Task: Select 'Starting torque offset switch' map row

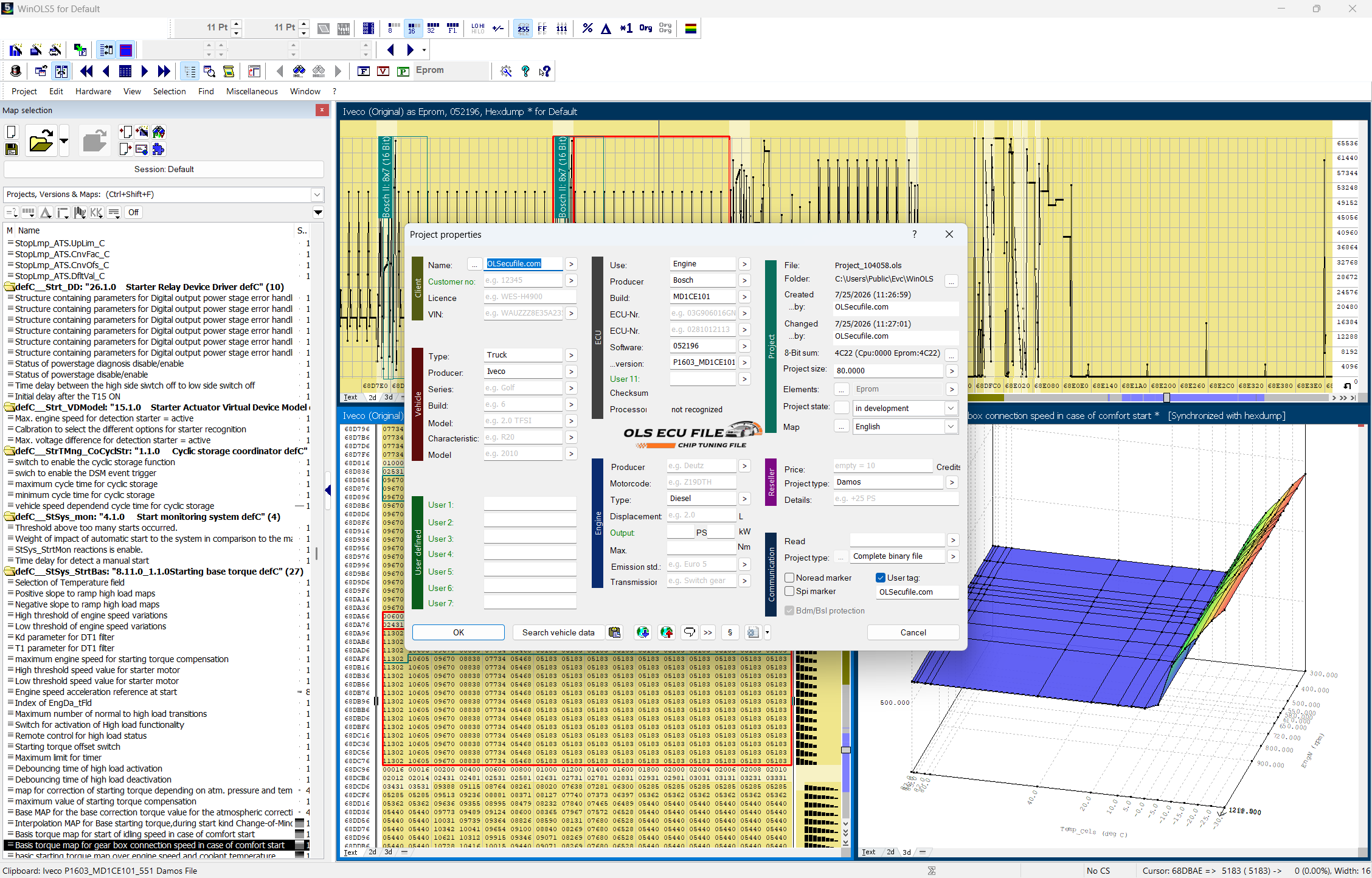Action: point(68,747)
